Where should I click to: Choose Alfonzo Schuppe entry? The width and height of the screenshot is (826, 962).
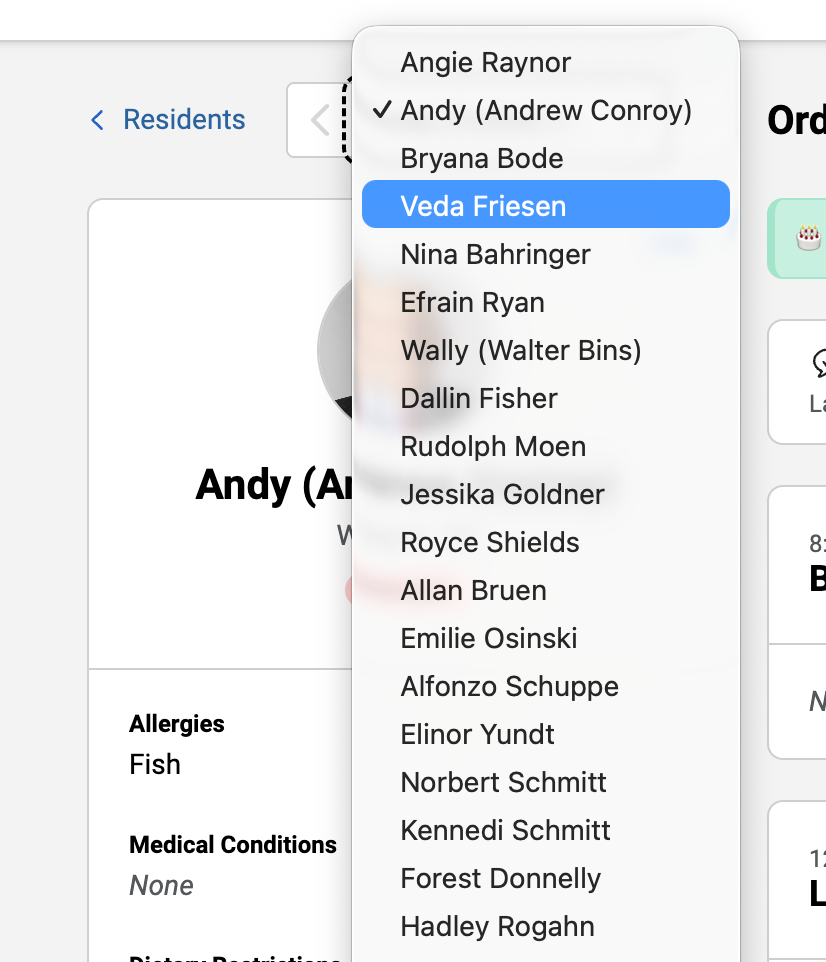pos(509,686)
